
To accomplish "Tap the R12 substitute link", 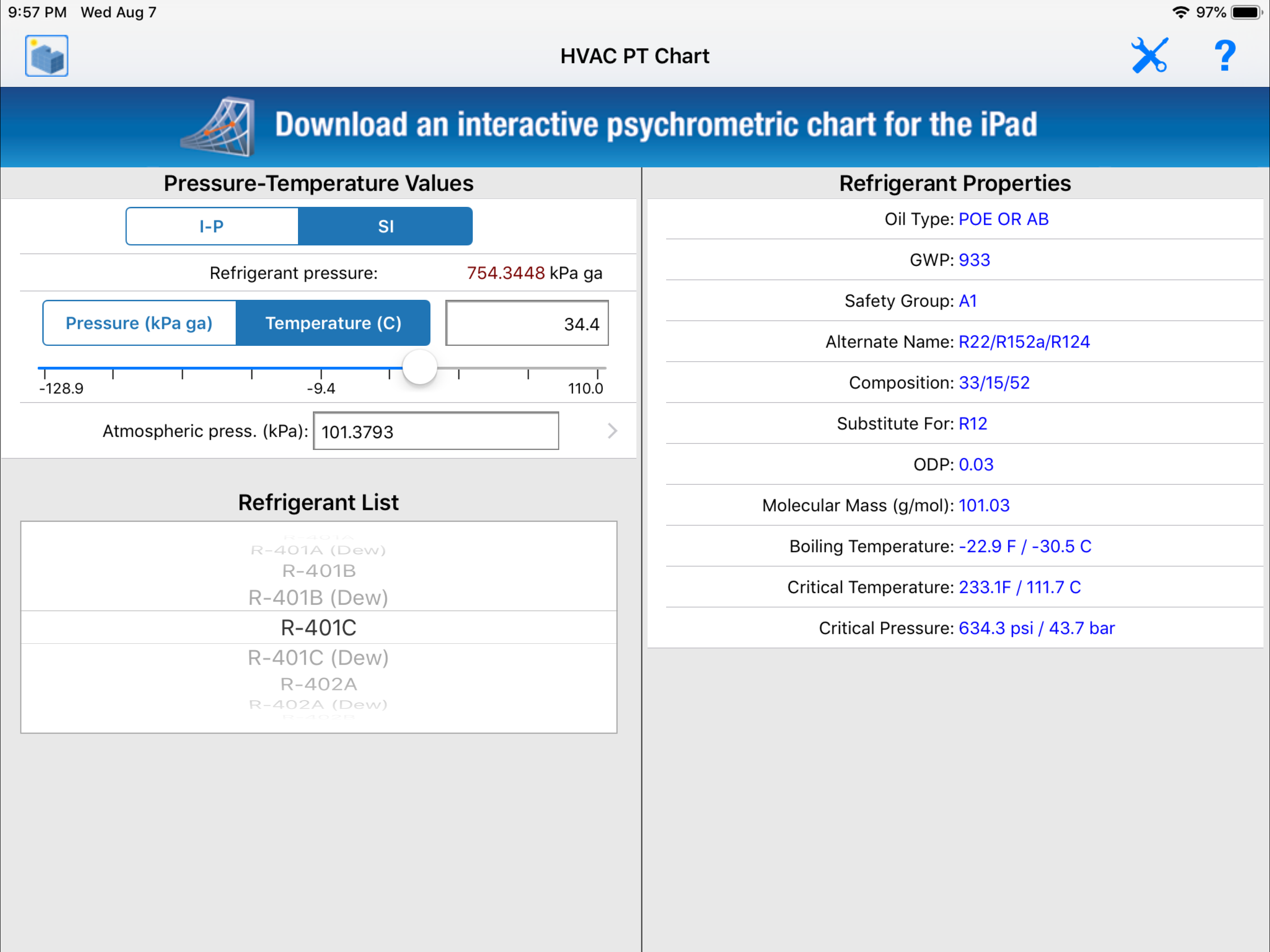I will [x=972, y=424].
